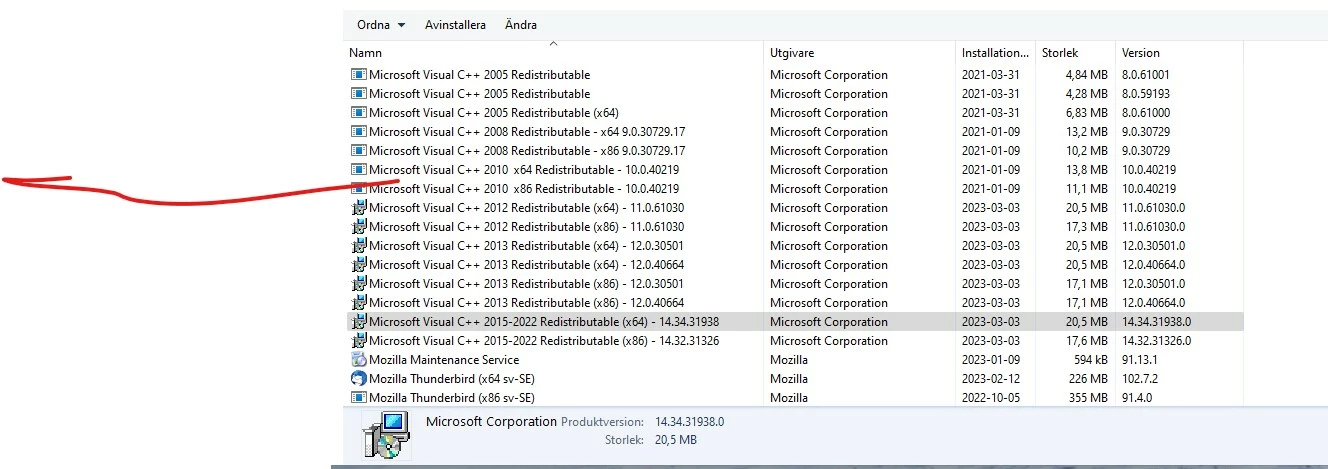The height and width of the screenshot is (469, 1328).
Task: Click version cell 8.0.61000
Action: tap(1146, 113)
